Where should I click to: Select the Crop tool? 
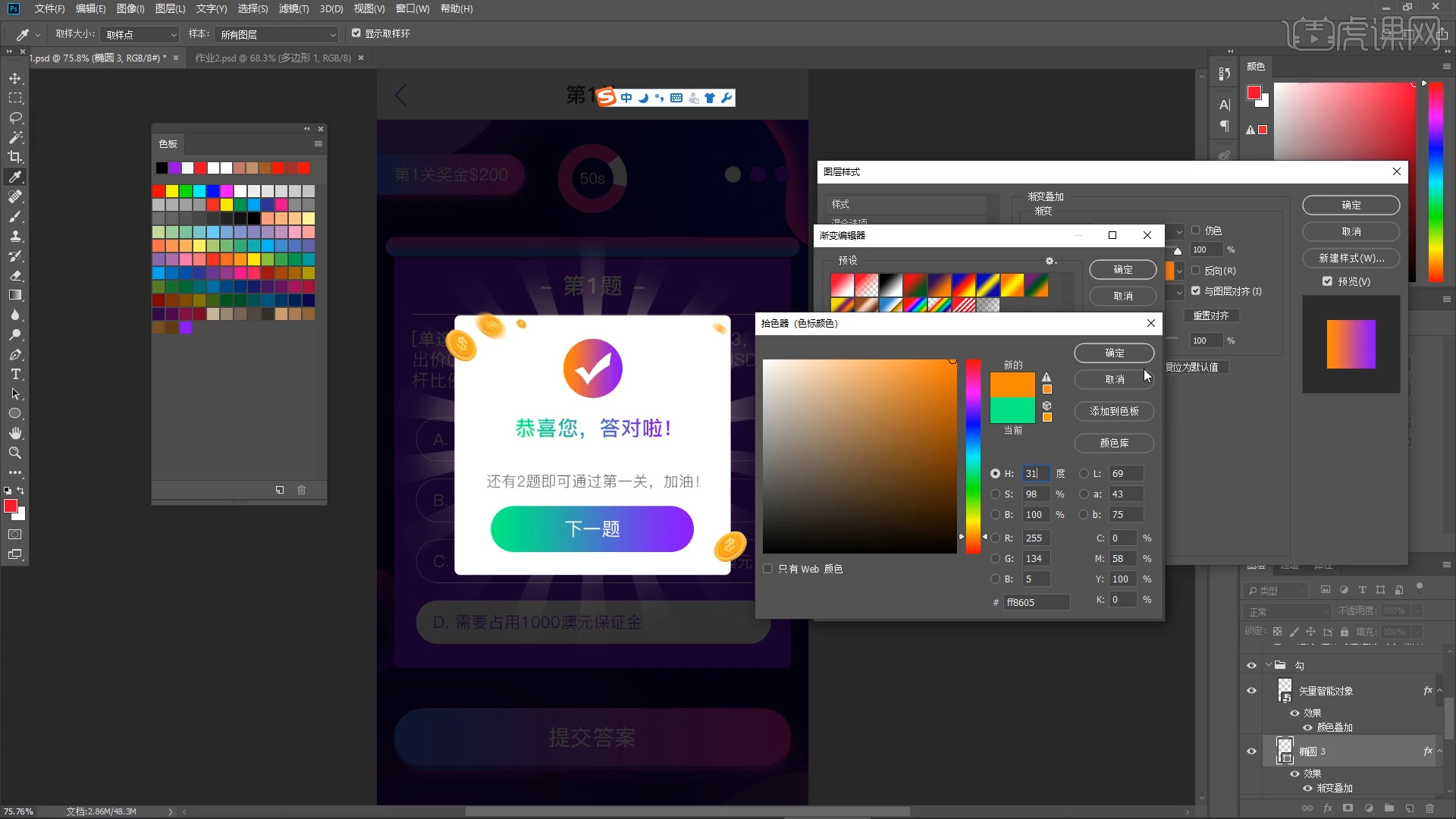point(15,157)
